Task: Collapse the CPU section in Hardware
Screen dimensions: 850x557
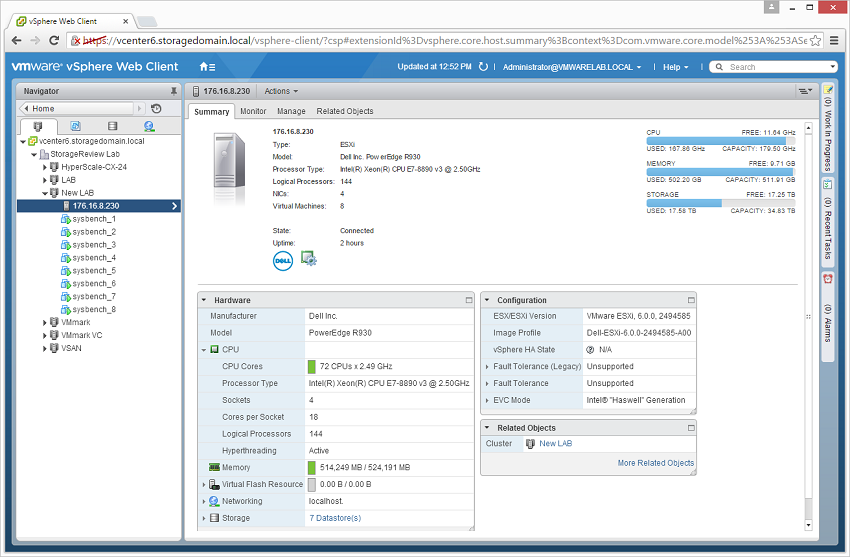Action: pyautogui.click(x=204, y=350)
